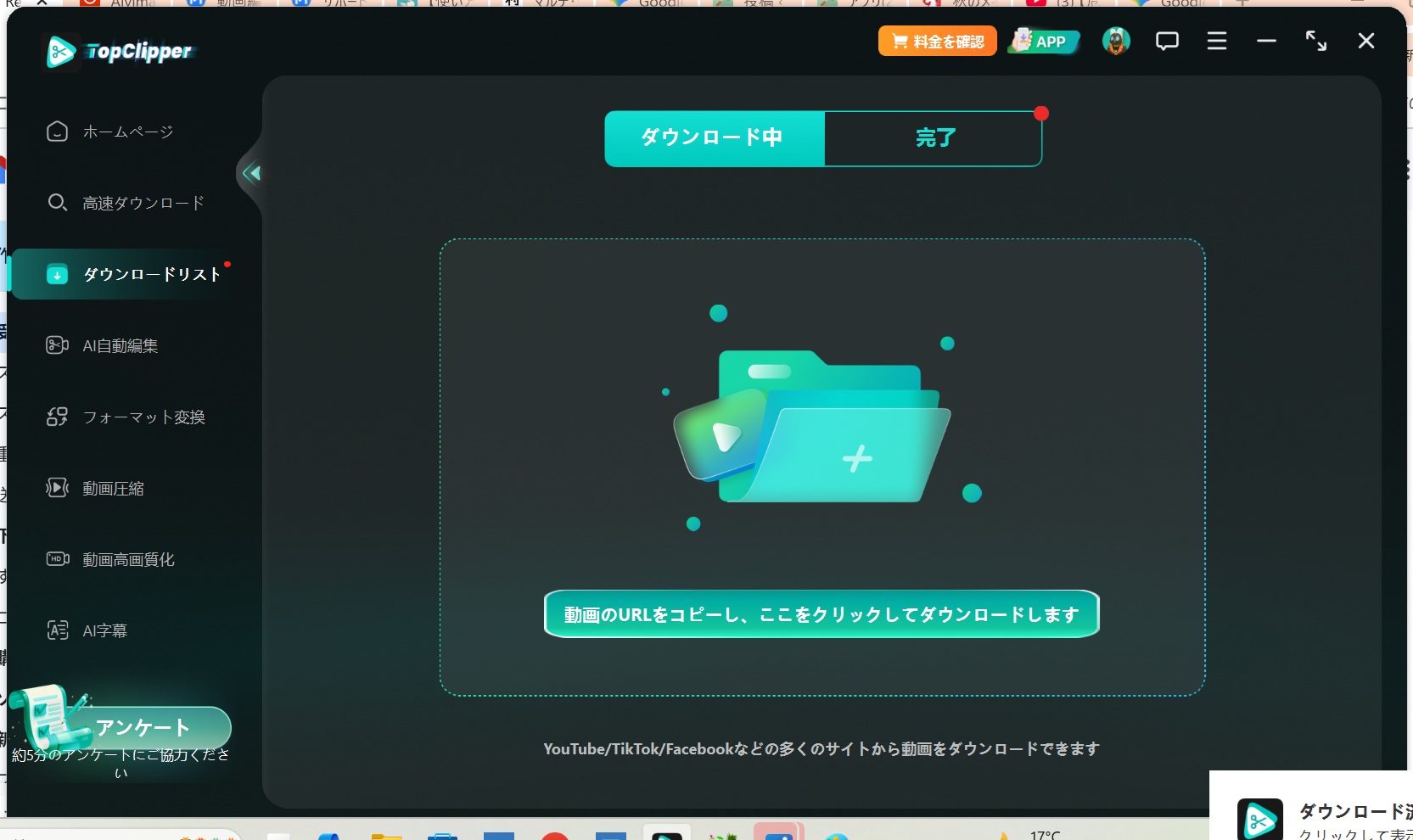Open 高速ダウンロード search item
Screen dimensions: 1413x840
[x=143, y=203]
